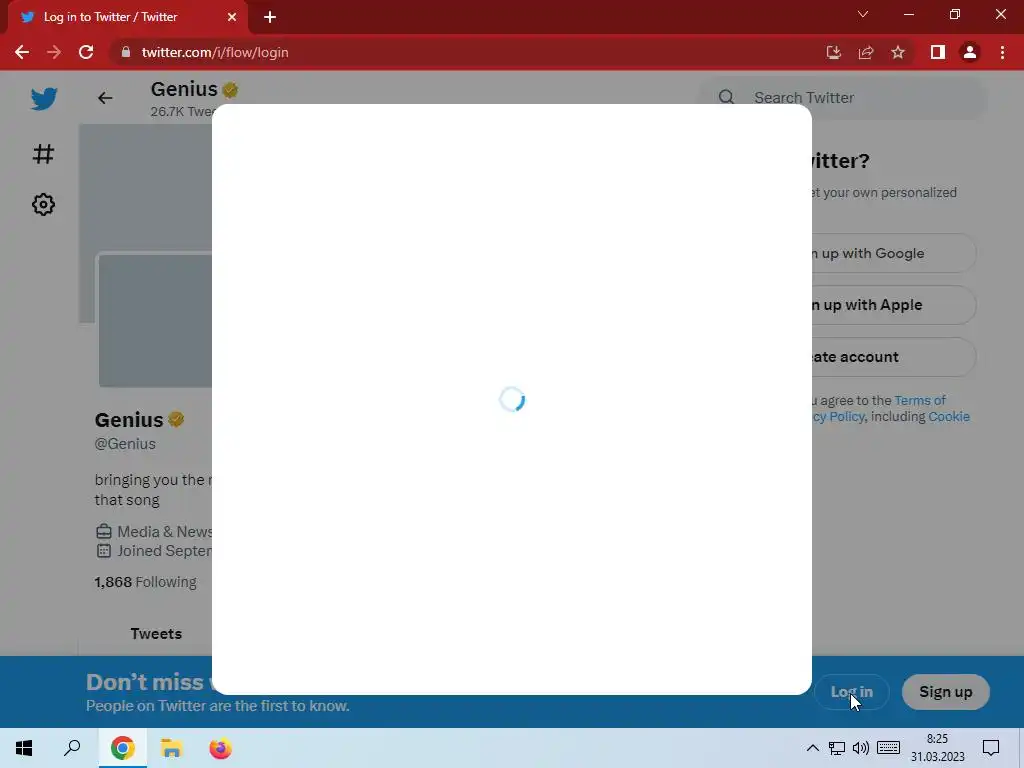
Task: Open the Cookie Use link
Action: coord(949,417)
